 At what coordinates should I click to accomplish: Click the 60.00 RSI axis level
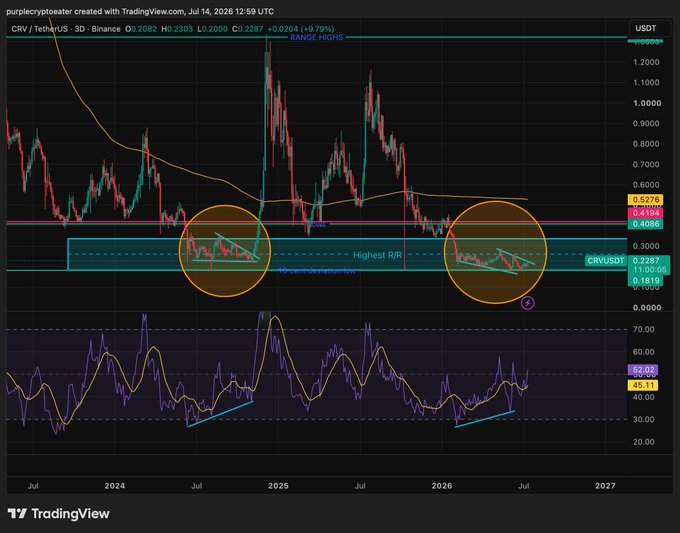[x=644, y=352]
